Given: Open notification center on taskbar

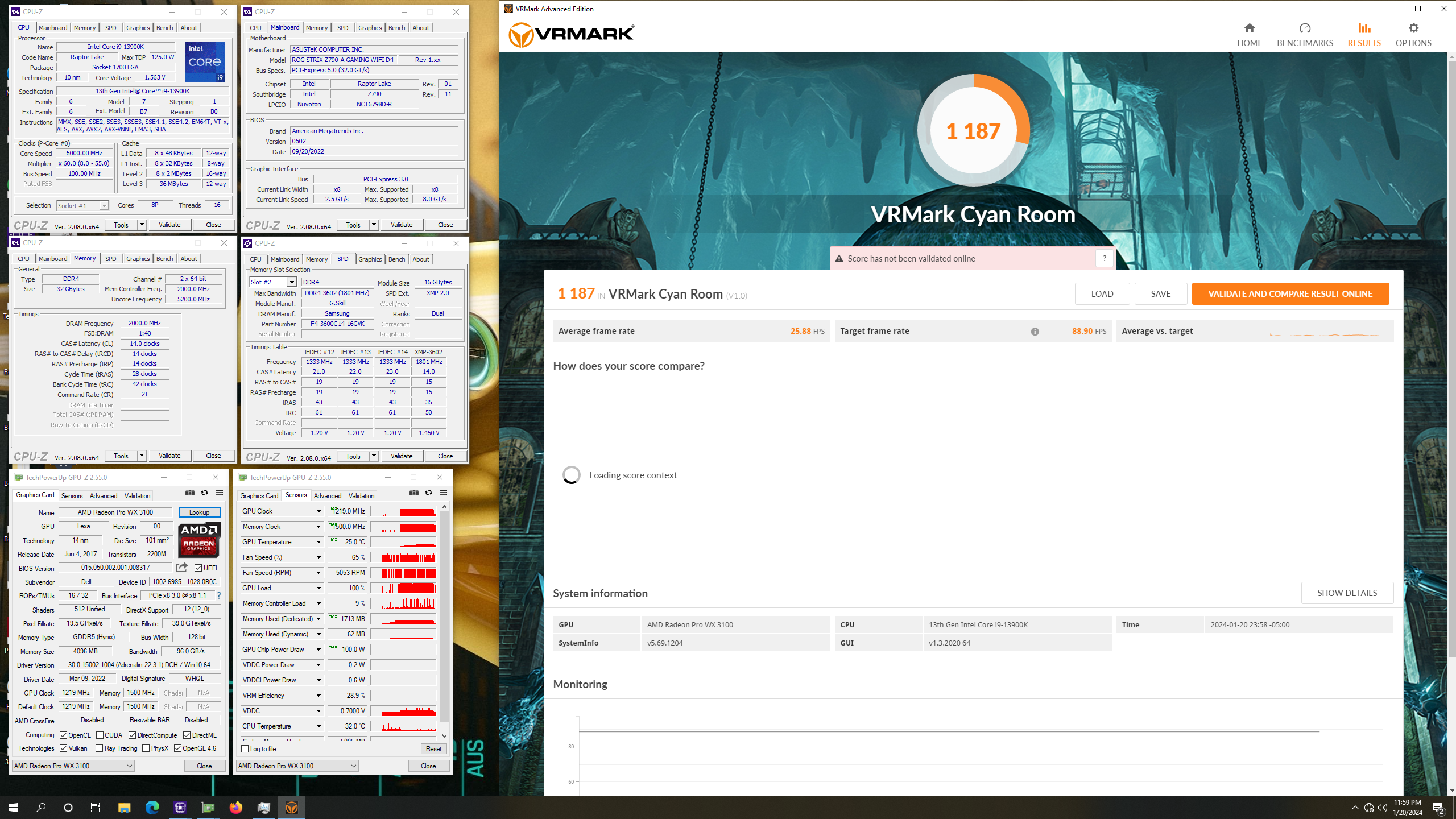Looking at the screenshot, I should (1438, 807).
